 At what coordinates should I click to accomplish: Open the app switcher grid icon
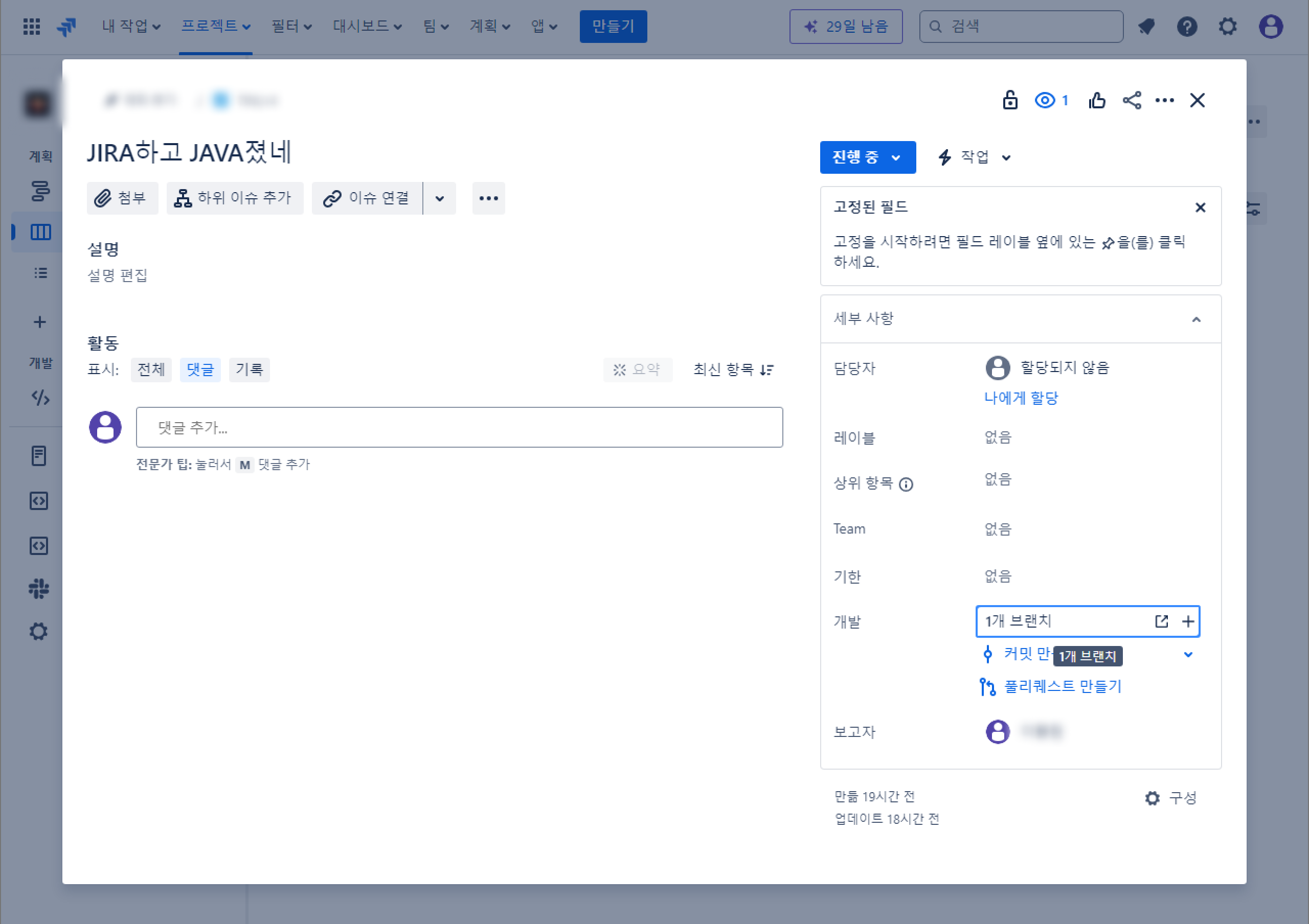pyautogui.click(x=32, y=26)
